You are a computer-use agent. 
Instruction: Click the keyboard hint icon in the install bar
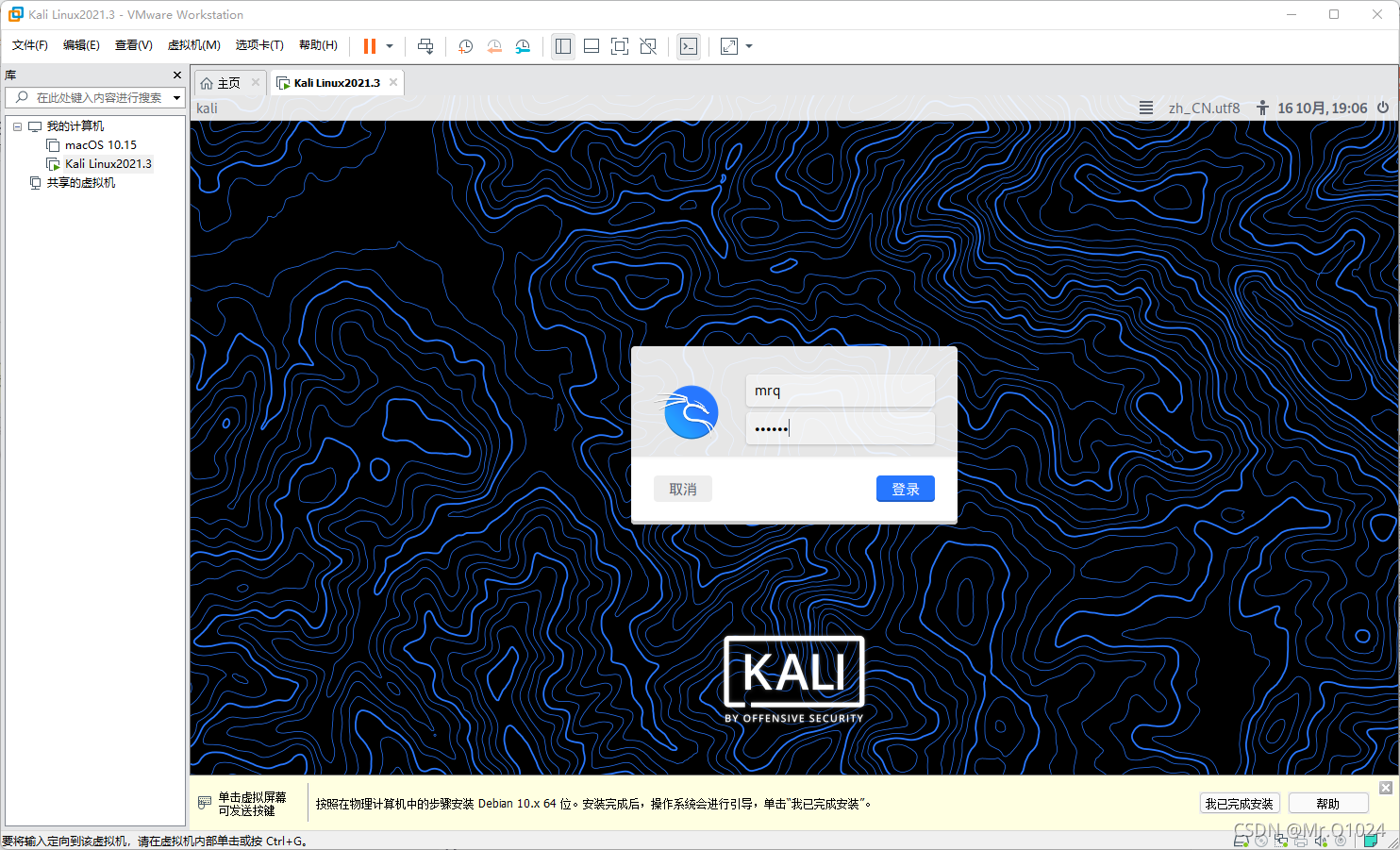click(205, 803)
